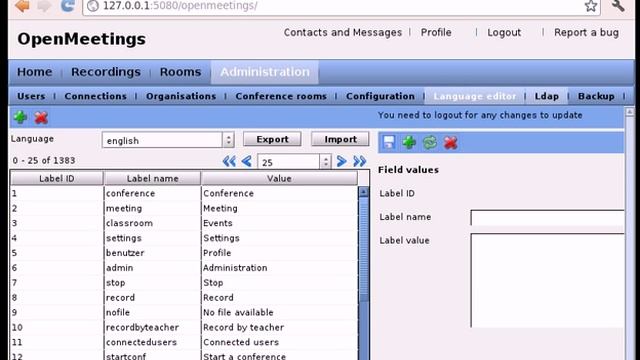Save label with floppy disk icon
The image size is (640, 360).
tap(389, 142)
